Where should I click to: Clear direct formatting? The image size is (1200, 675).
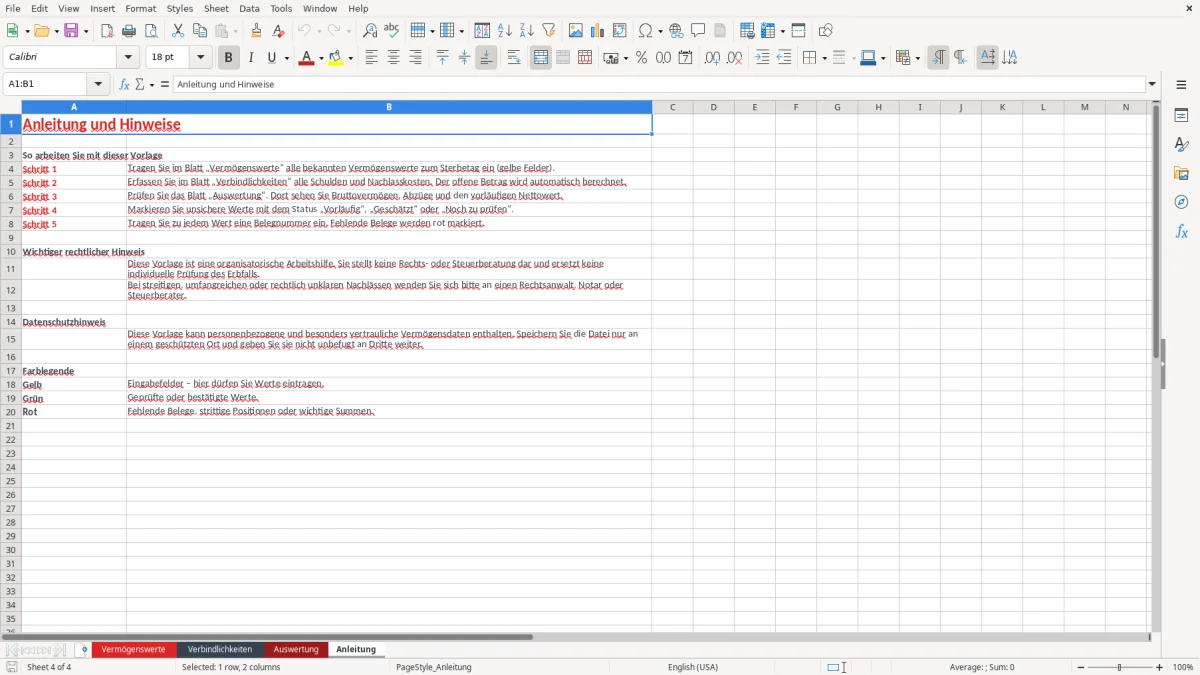pos(279,31)
